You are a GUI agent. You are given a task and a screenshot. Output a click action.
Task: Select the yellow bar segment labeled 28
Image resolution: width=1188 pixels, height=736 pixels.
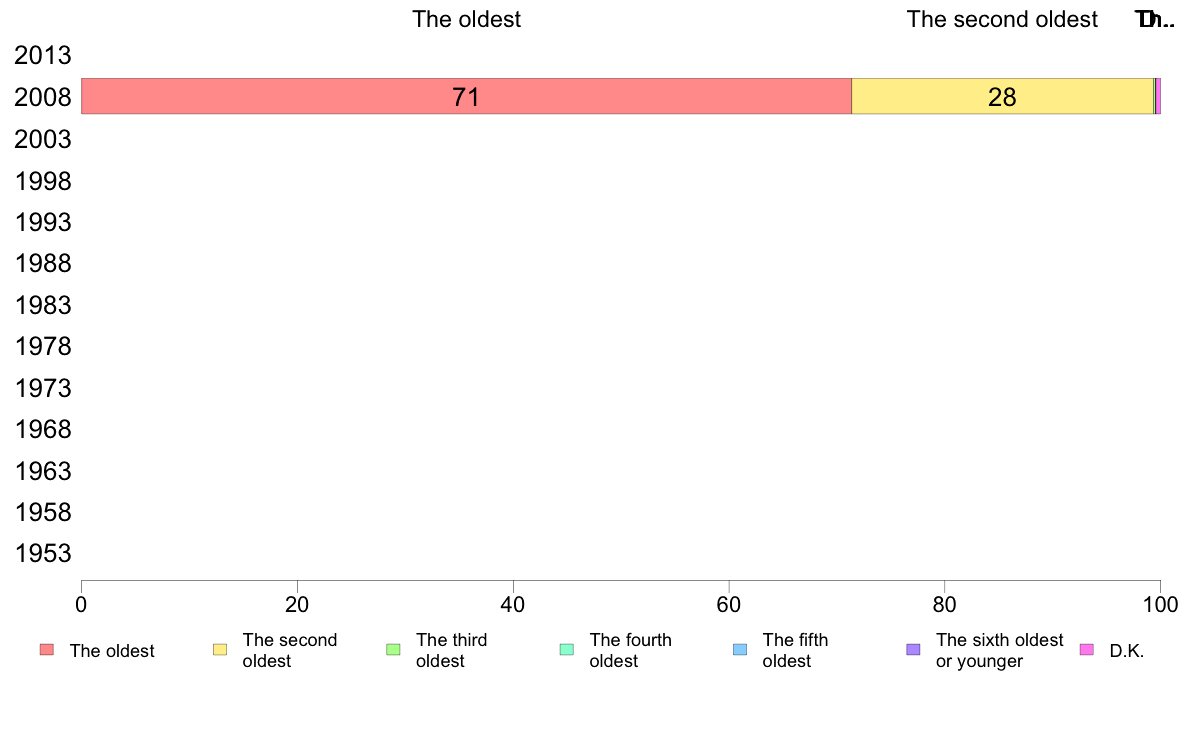(1002, 96)
